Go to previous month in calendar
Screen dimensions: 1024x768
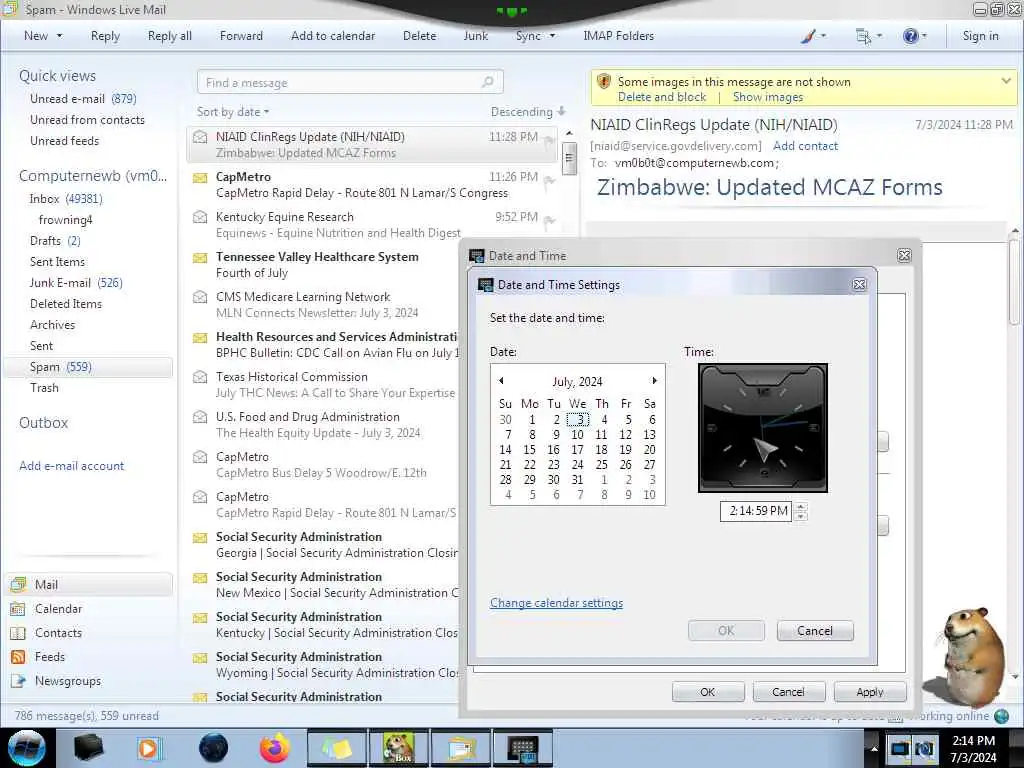pyautogui.click(x=501, y=381)
